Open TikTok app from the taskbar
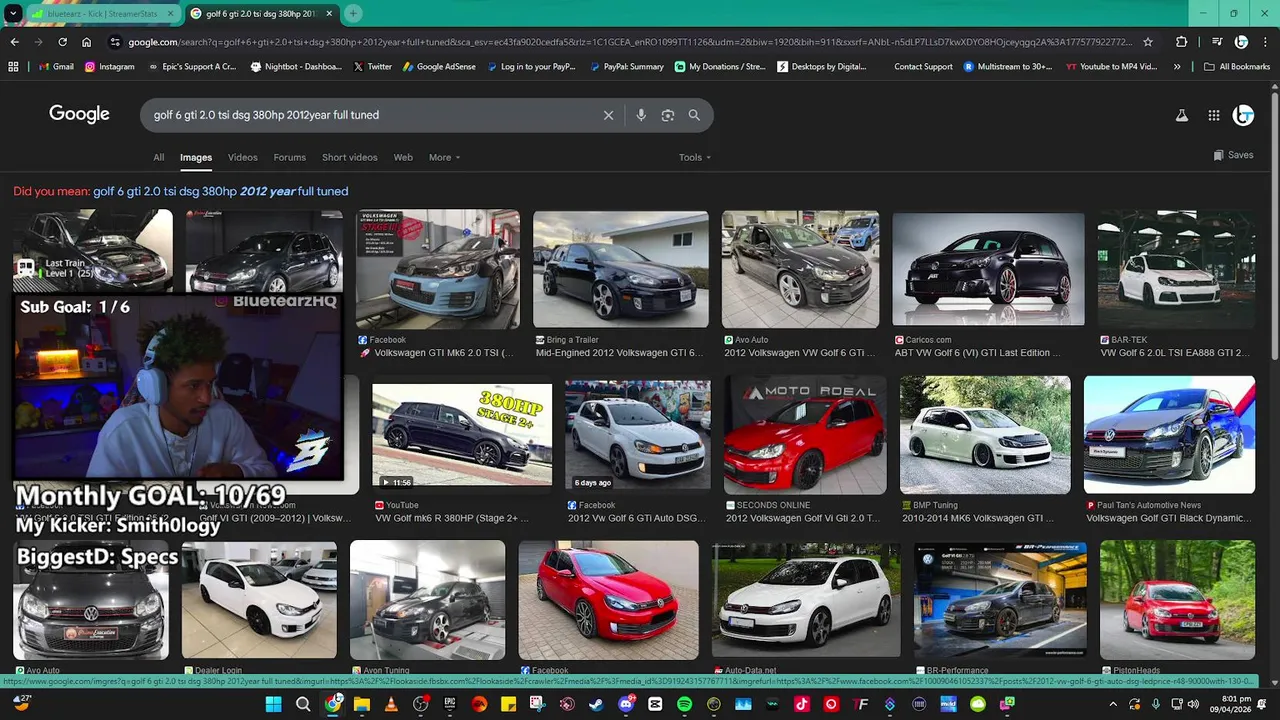 tap(802, 704)
